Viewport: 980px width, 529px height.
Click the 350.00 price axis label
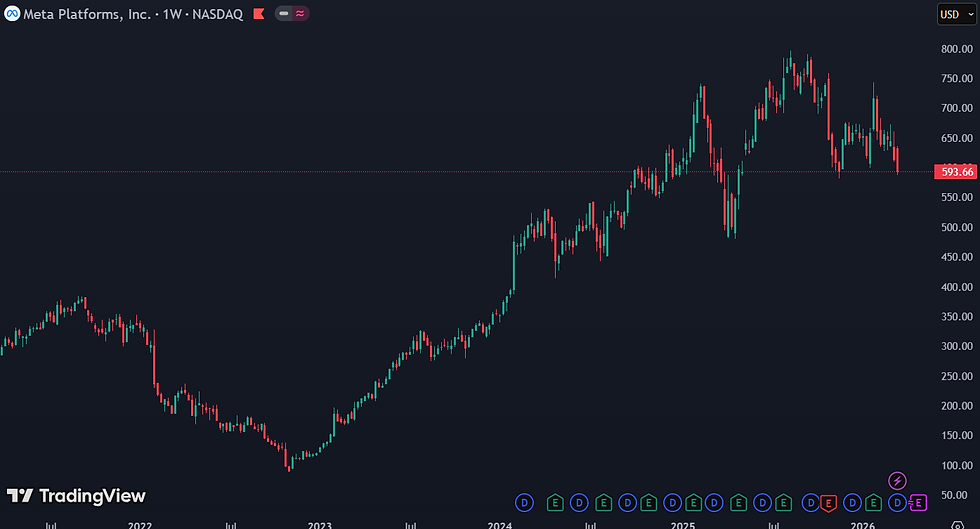pos(957,316)
